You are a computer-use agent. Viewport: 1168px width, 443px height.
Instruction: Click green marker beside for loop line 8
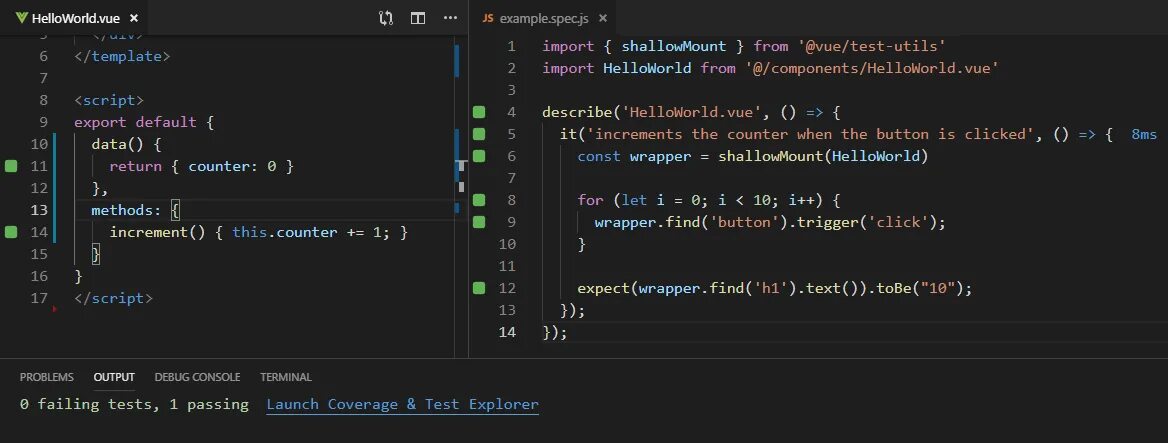478,200
